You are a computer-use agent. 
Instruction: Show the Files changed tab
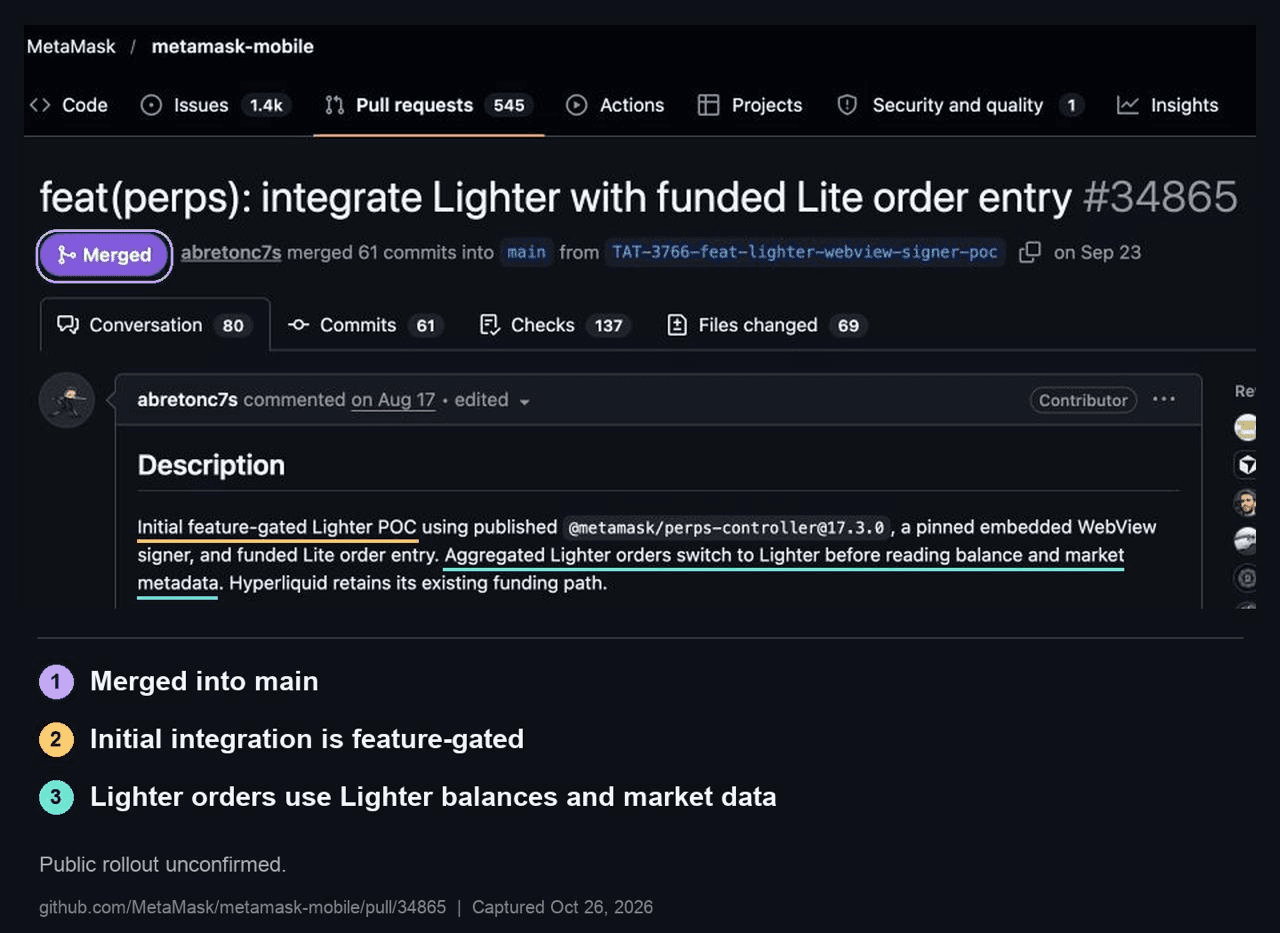[767, 325]
